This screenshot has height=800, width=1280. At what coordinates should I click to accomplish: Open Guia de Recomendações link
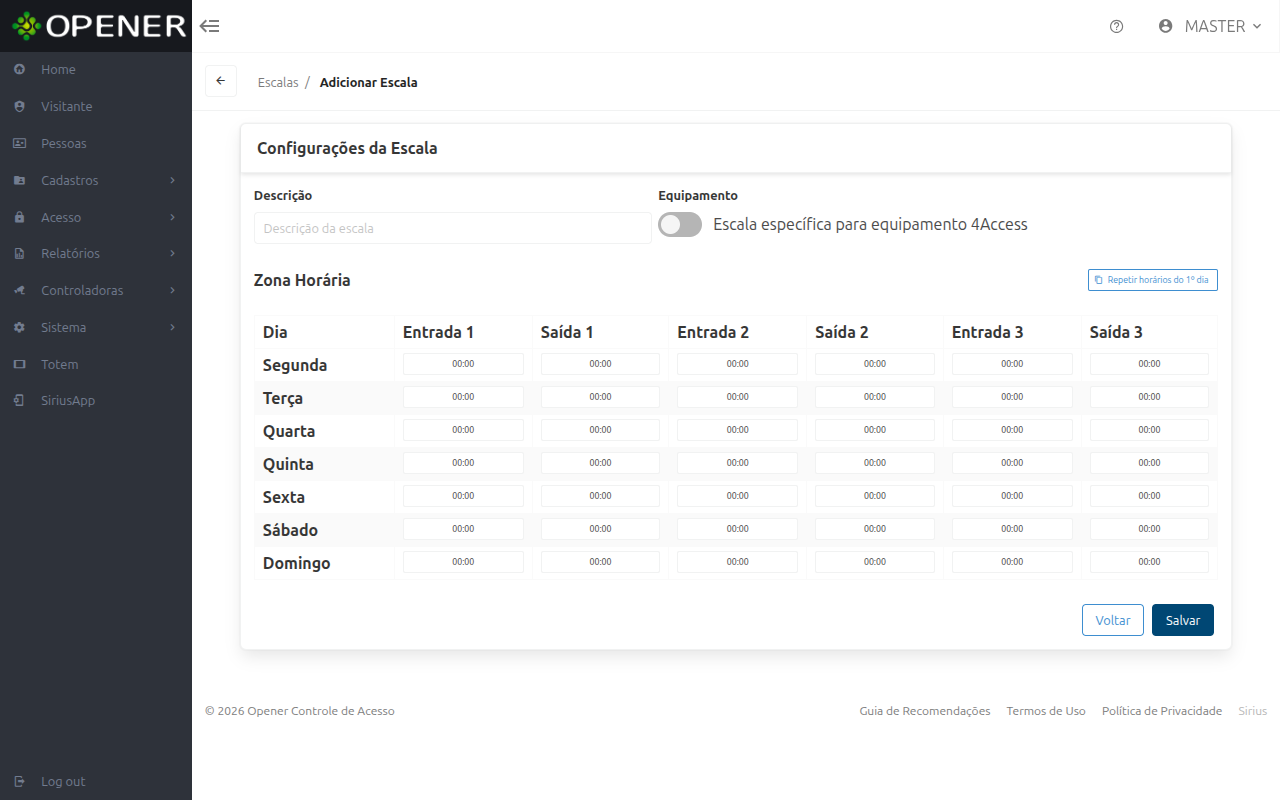pyautogui.click(x=925, y=711)
